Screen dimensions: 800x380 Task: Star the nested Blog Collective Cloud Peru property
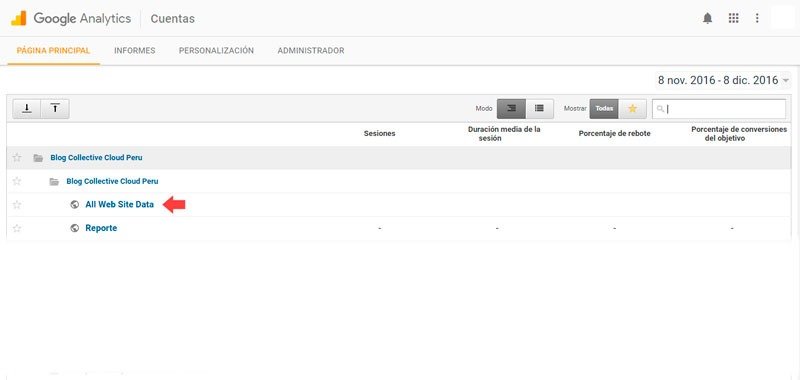(x=17, y=181)
